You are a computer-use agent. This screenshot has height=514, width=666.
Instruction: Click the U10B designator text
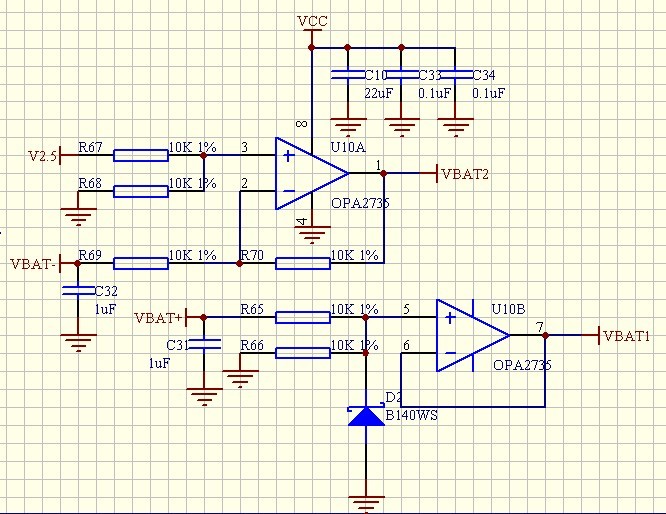coord(508,309)
